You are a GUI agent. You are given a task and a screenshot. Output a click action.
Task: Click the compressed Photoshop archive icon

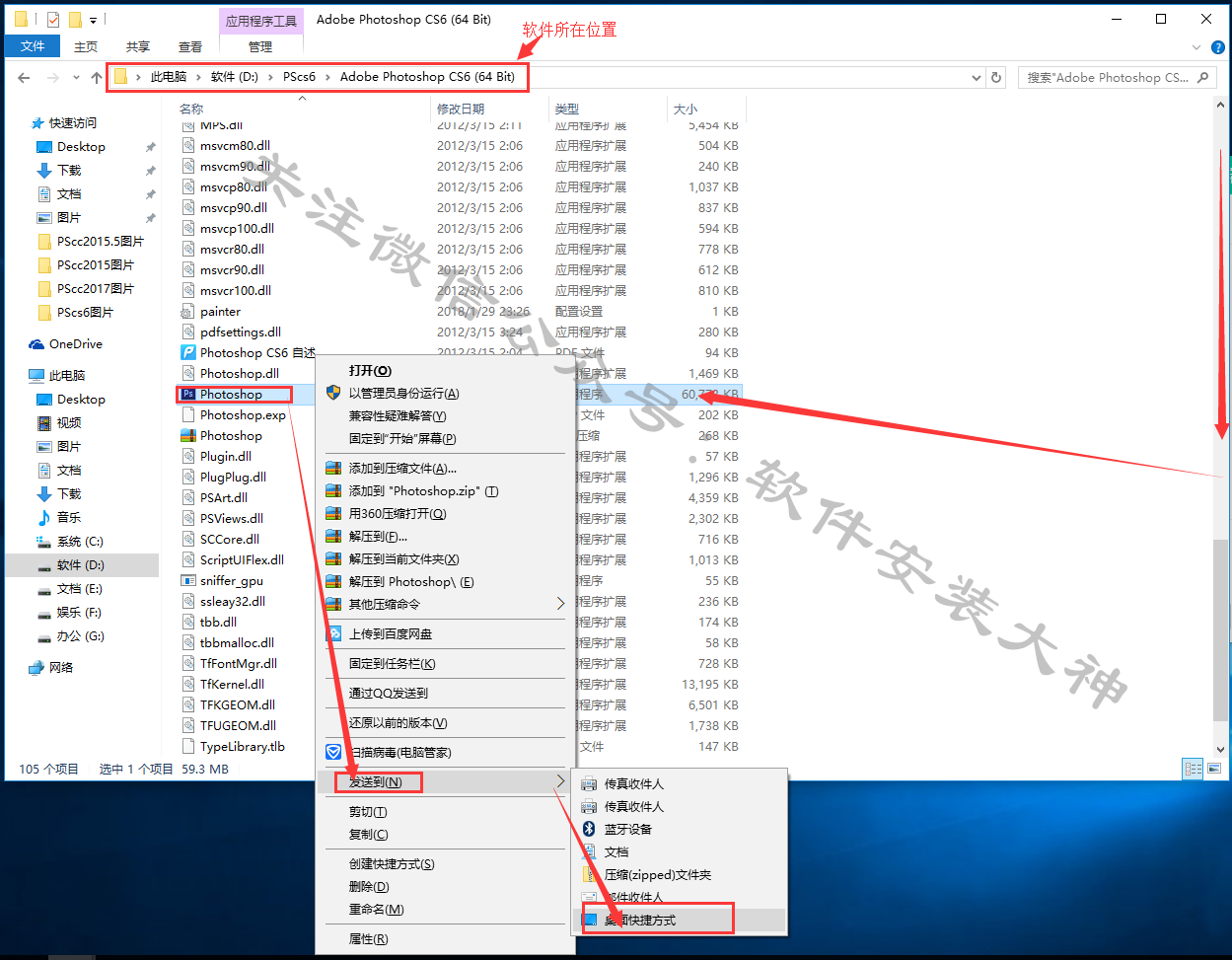click(188, 435)
